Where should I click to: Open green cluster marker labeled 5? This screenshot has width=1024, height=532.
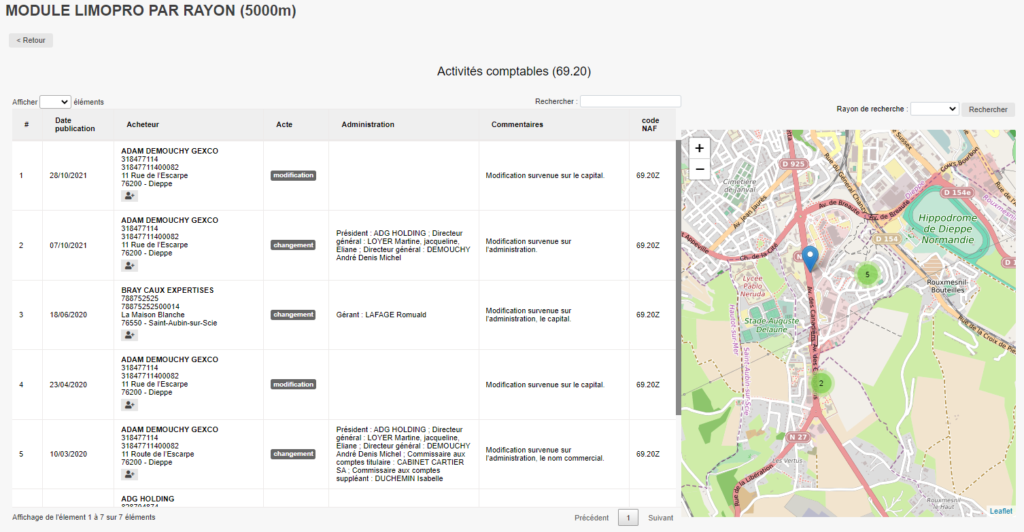pos(868,274)
